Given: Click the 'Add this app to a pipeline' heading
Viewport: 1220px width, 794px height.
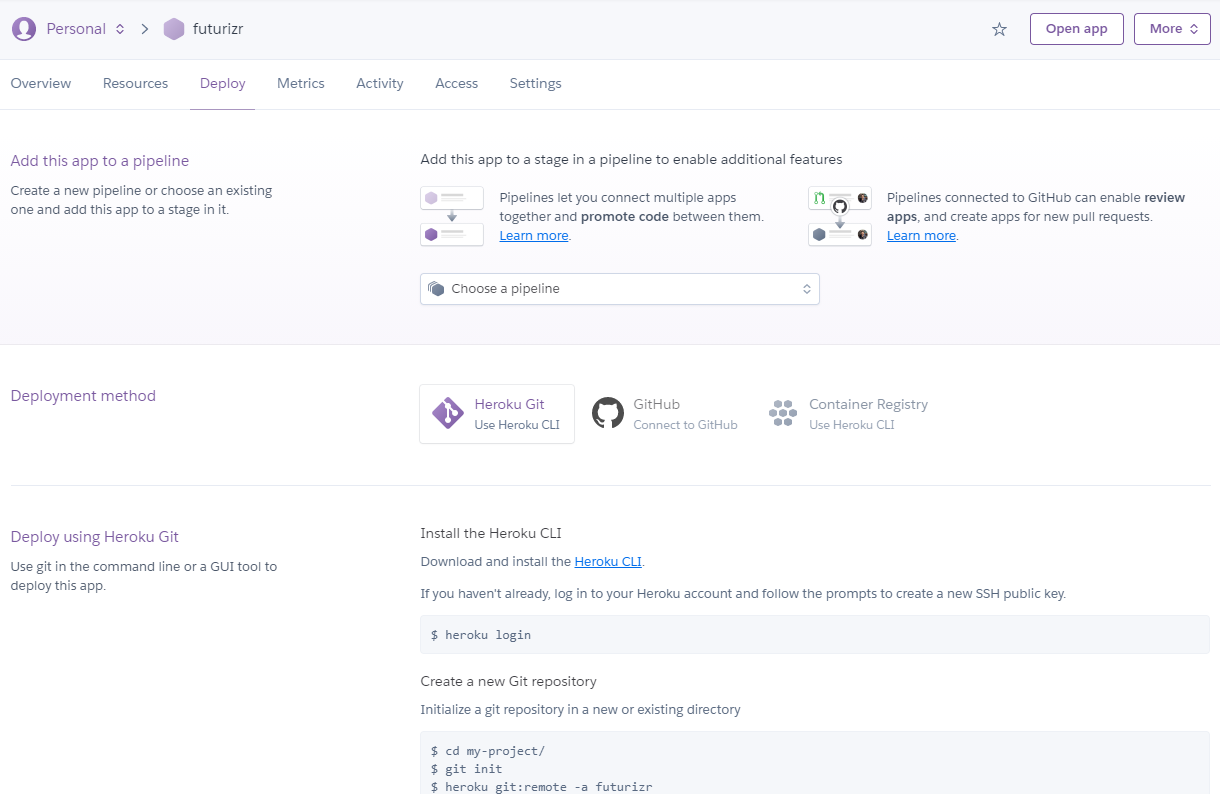Looking at the screenshot, I should [x=99, y=161].
